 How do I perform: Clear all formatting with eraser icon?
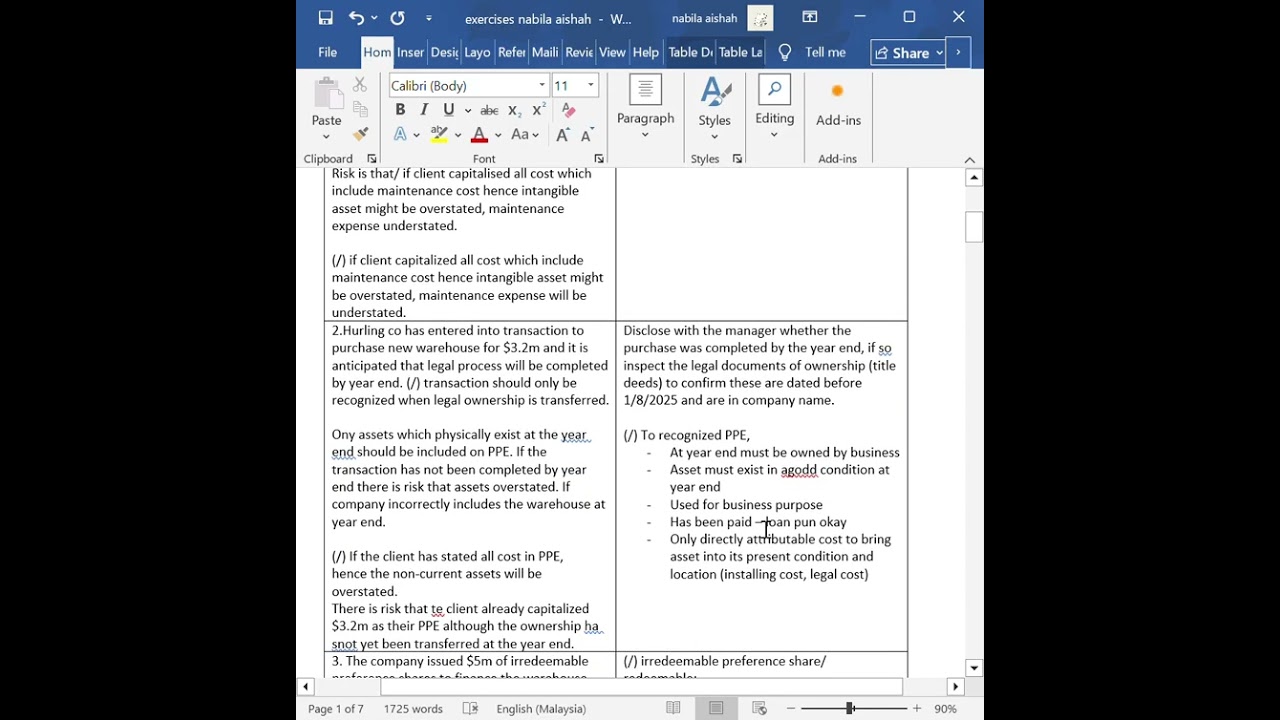coord(568,110)
